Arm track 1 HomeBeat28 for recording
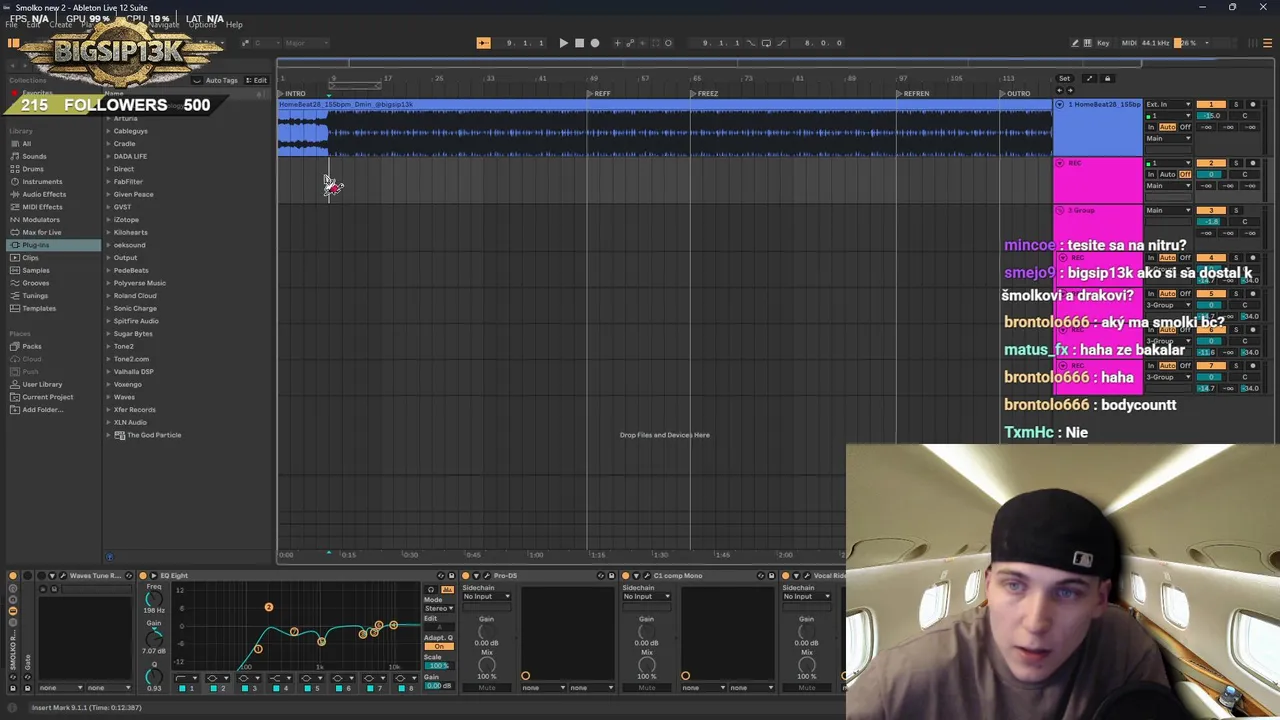The height and width of the screenshot is (720, 1280). point(1252,104)
